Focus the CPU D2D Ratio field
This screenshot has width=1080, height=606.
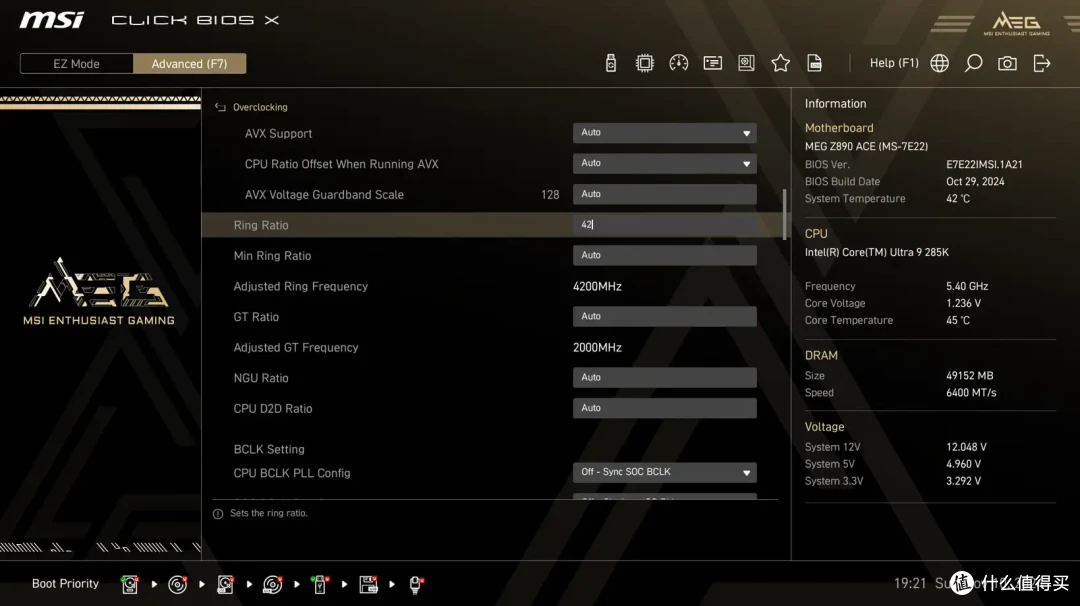(x=665, y=408)
